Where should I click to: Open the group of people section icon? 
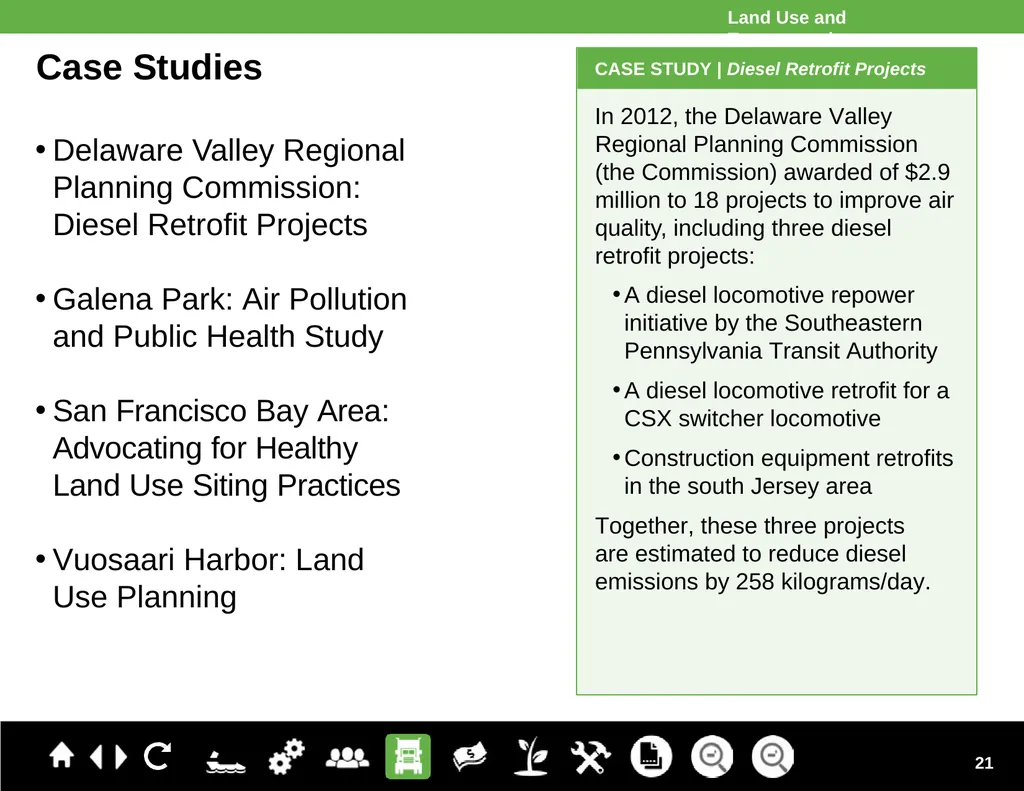[x=347, y=757]
